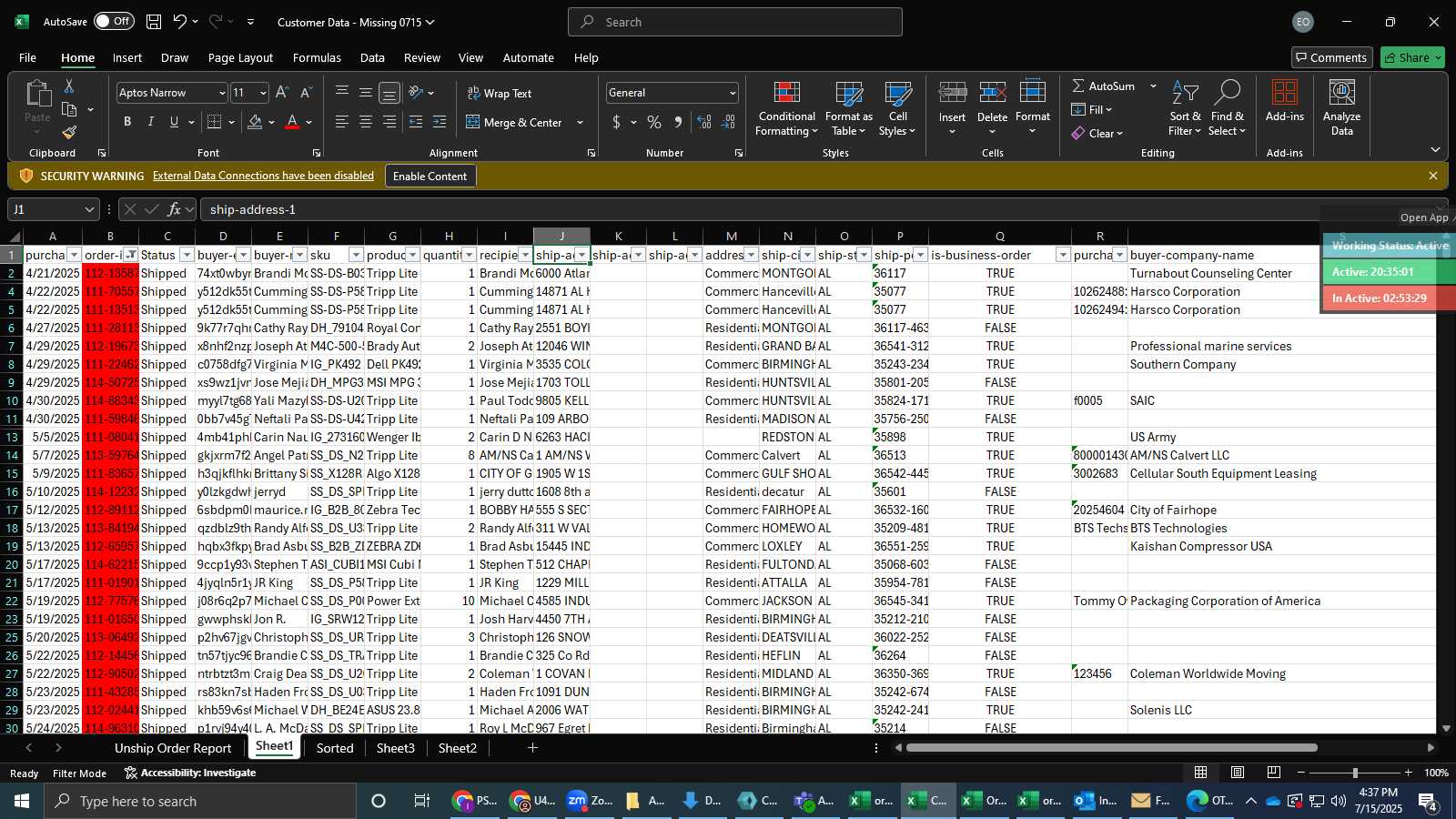Switch to Unship Order Report sheet

(x=173, y=748)
